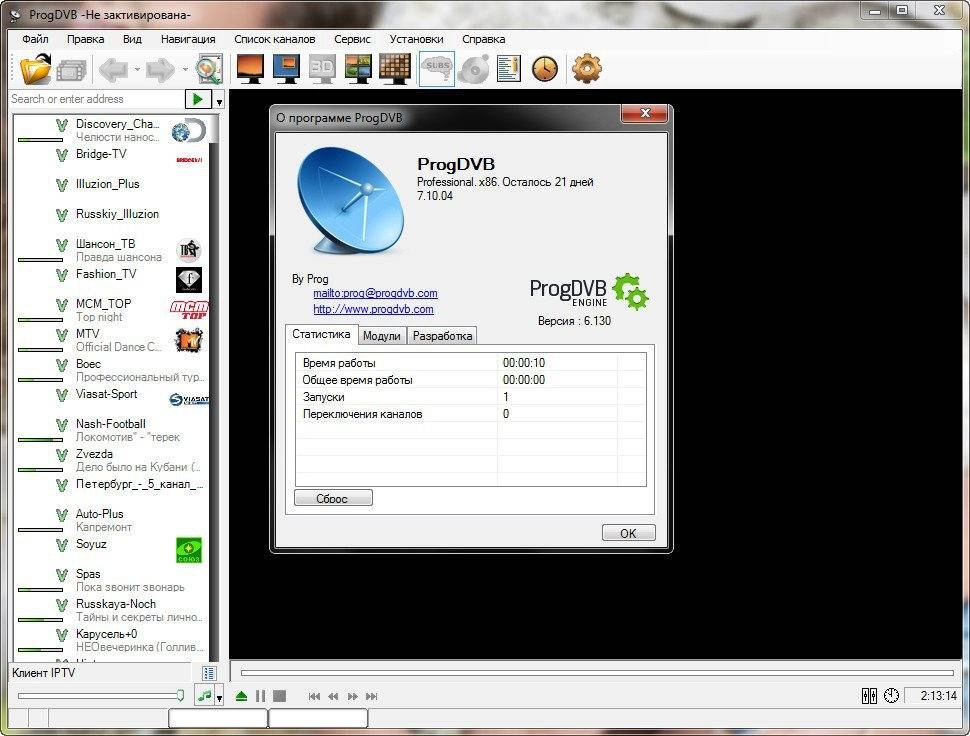Open the http://www.progdvb.com link
This screenshot has height=736, width=970.
[x=373, y=309]
